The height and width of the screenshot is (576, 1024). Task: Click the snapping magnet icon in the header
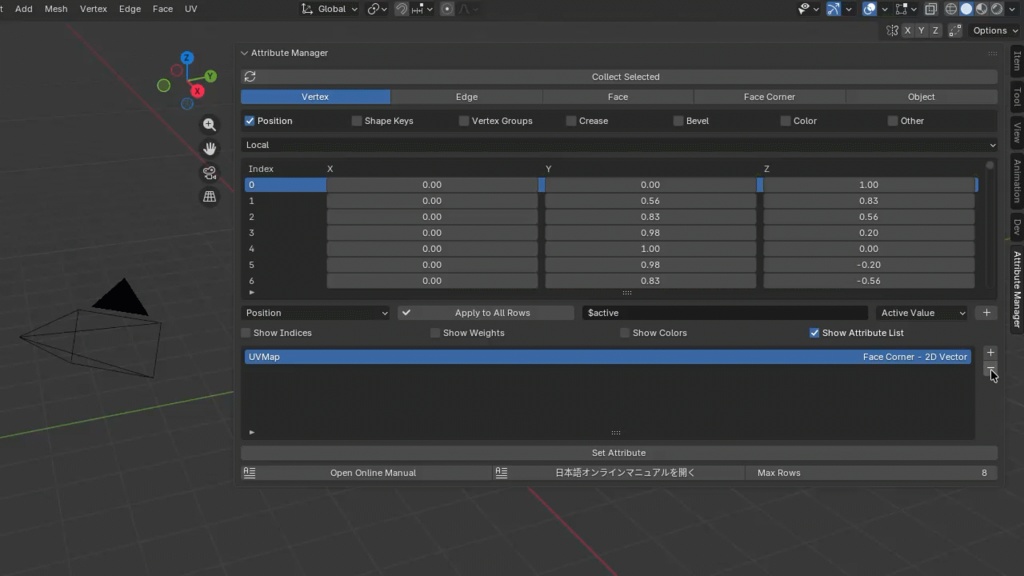[402, 9]
